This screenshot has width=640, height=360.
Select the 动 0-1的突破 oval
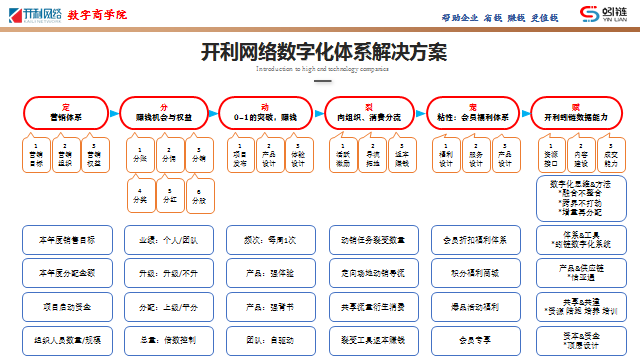click(x=265, y=113)
